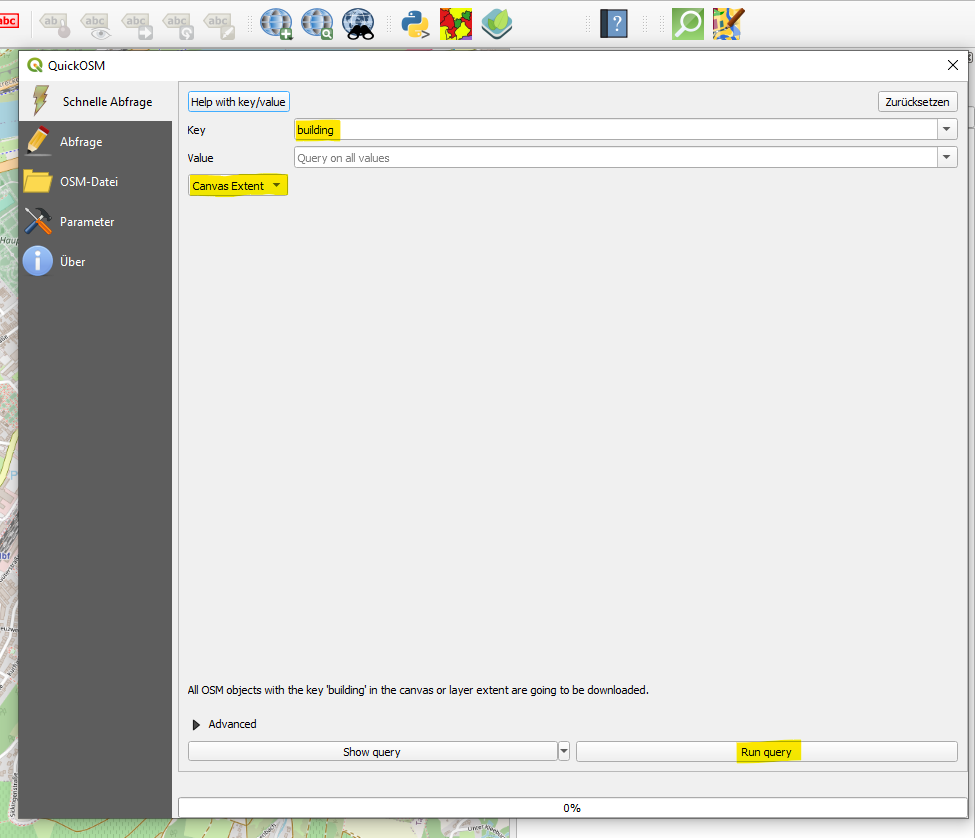The height and width of the screenshot is (838, 975).
Task: Click the rotate label toolbar icon
Action: [178, 25]
